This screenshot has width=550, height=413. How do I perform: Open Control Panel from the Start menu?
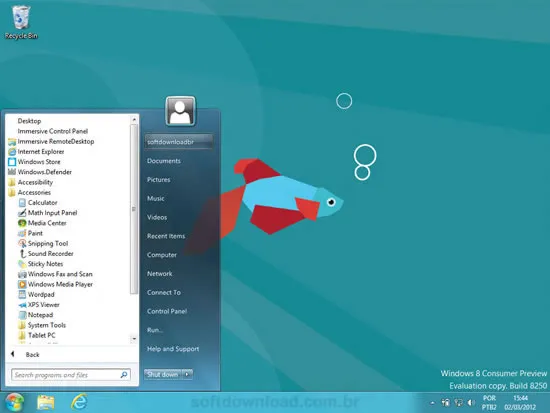click(x=167, y=311)
